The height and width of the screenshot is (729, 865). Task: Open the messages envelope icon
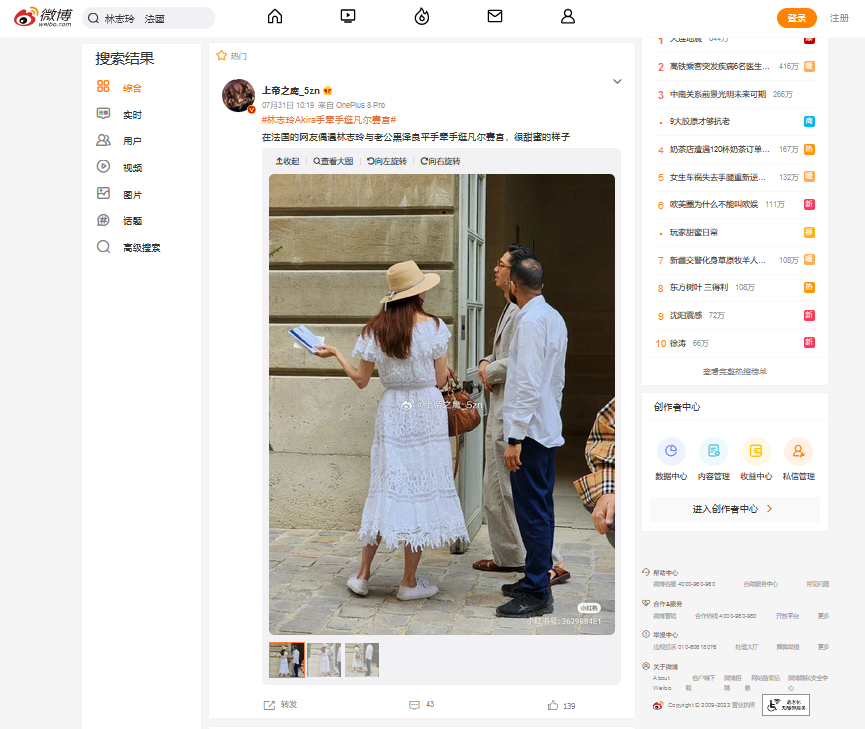[x=494, y=17]
